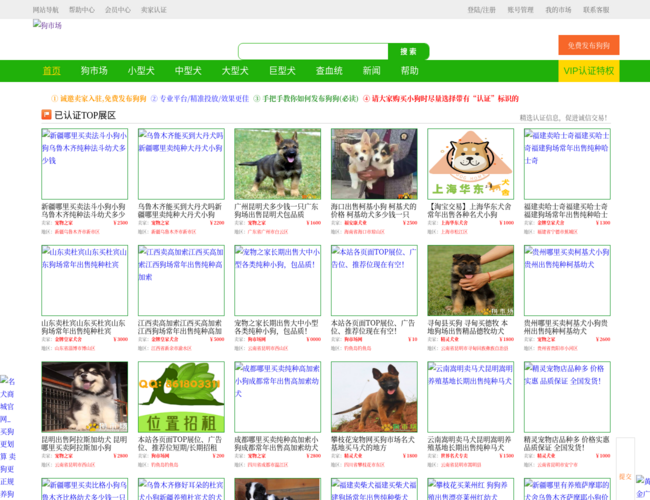Switch to the 狗市场 navigation tab
This screenshot has height=500, width=650.
[x=94, y=71]
